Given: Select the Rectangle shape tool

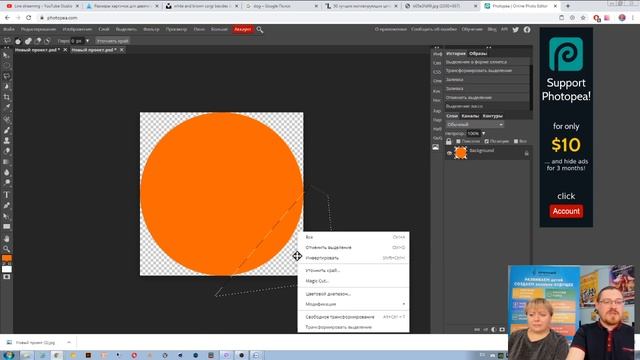Looking at the screenshot, I should click(x=6, y=227).
